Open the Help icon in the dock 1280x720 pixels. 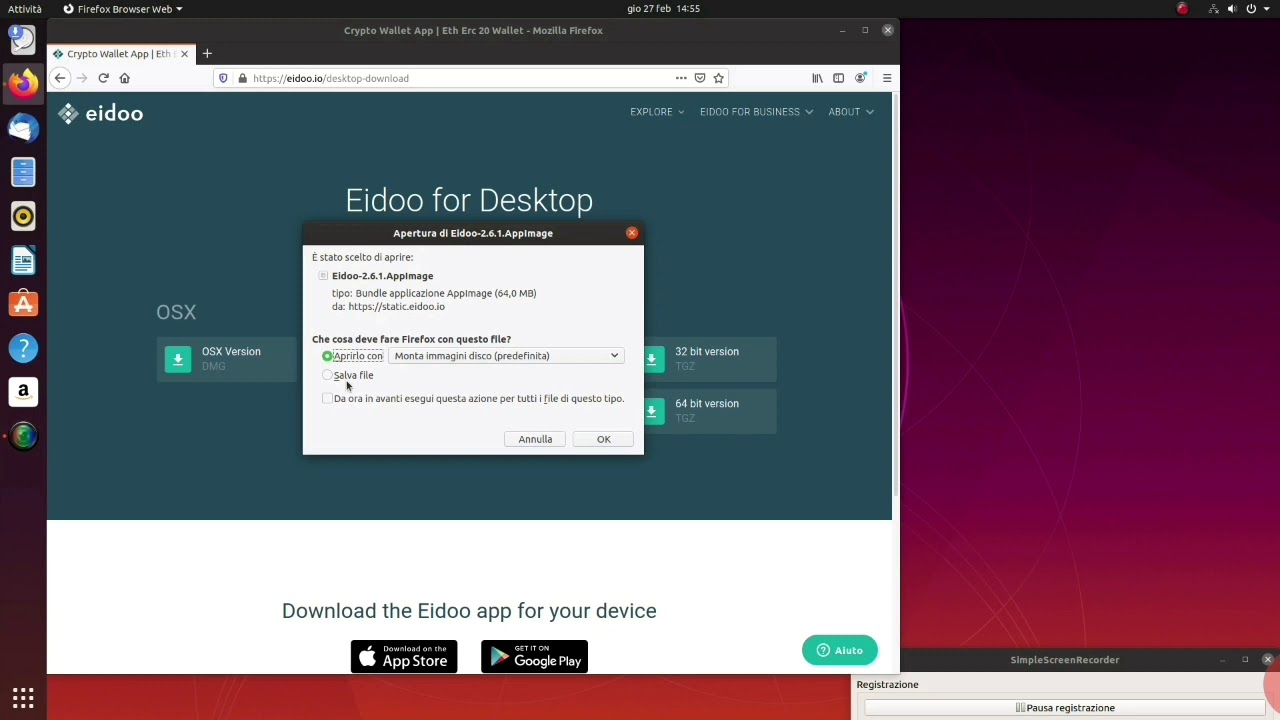tap(23, 348)
